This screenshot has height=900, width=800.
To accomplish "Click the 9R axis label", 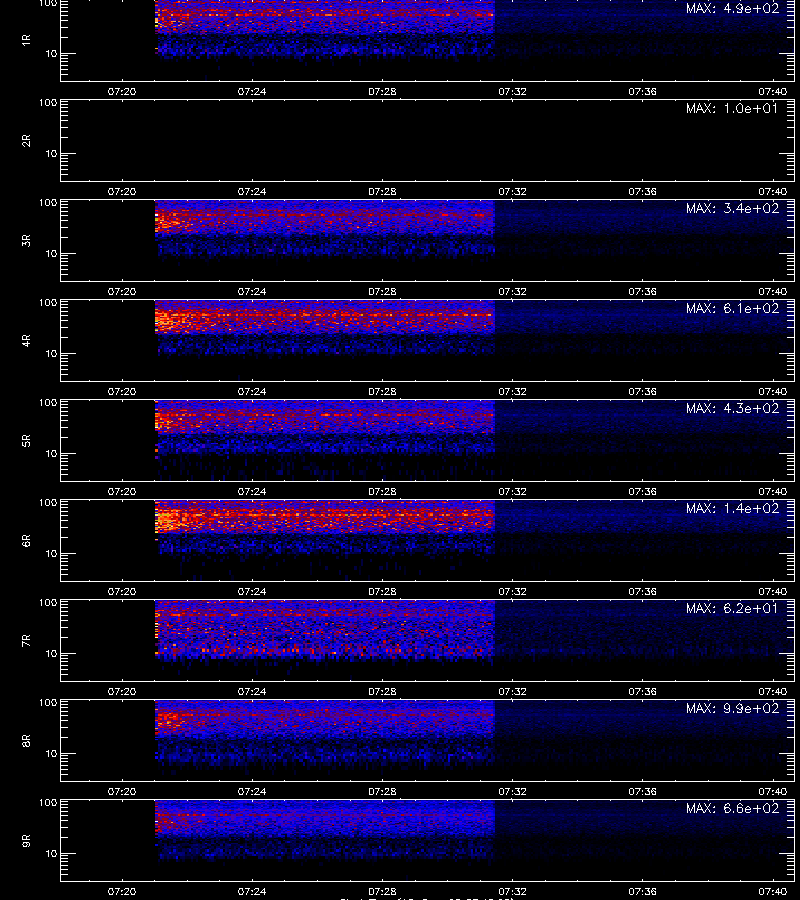I will pyautogui.click(x=26, y=840).
